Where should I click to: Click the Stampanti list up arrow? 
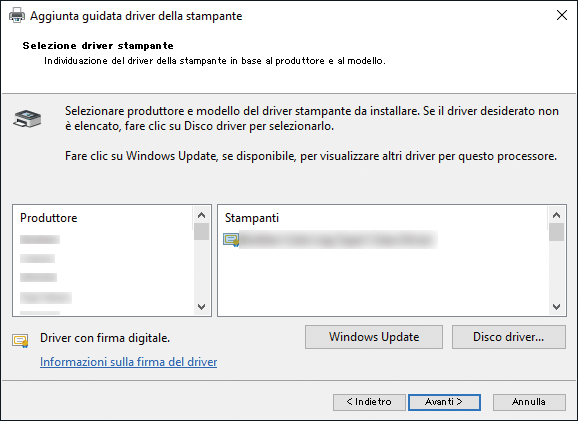(556, 215)
